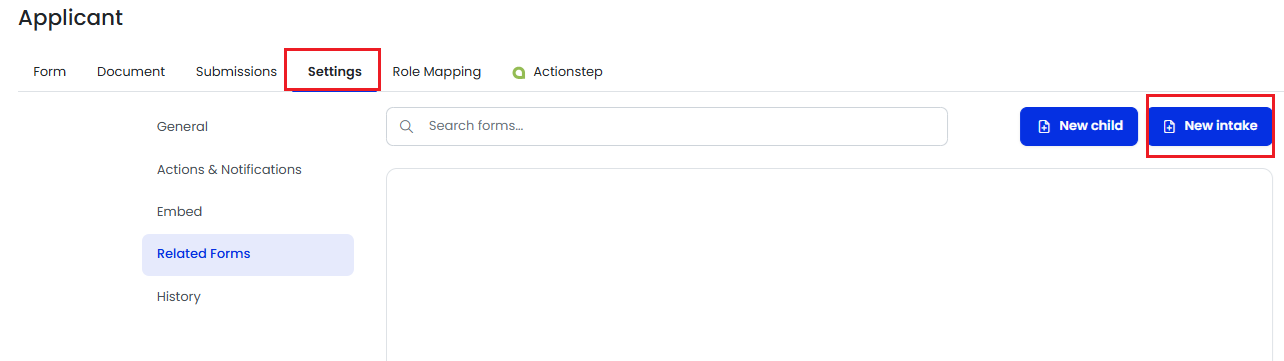Select the Related Forms sidebar item
Image resolution: width=1284 pixels, height=361 pixels.
point(248,254)
